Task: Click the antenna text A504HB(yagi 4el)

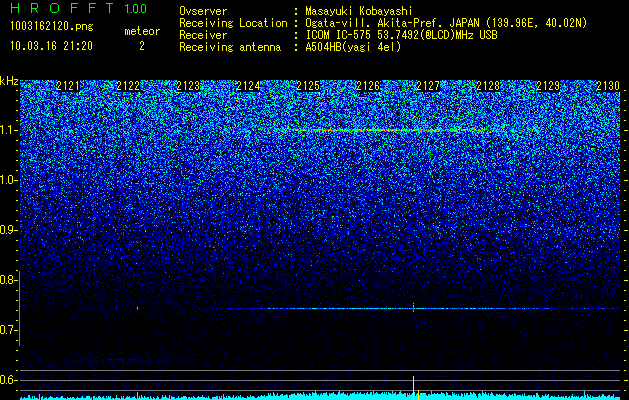Action: click(353, 47)
